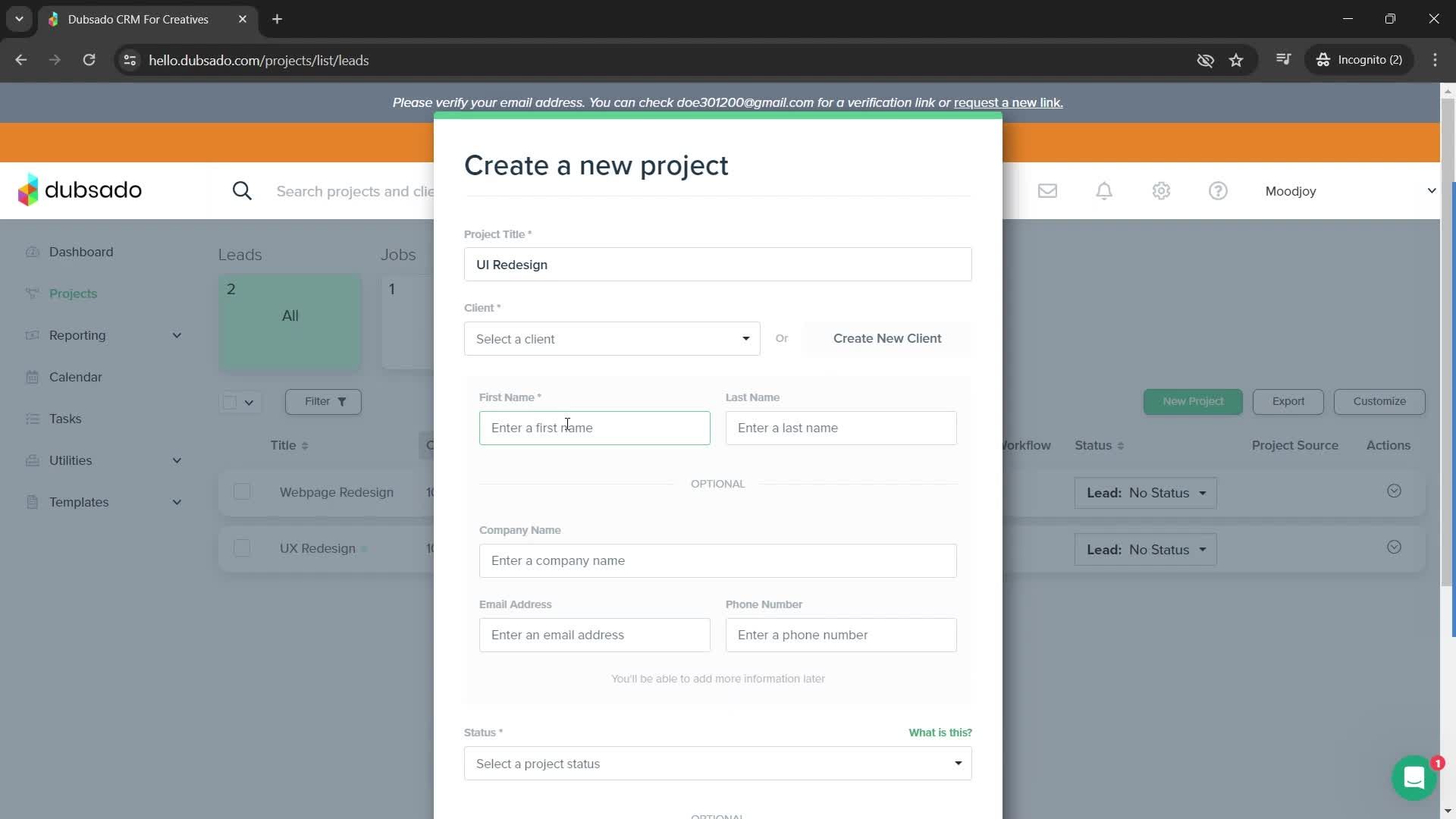Open the Moodjoy account dropdown

click(1350, 191)
